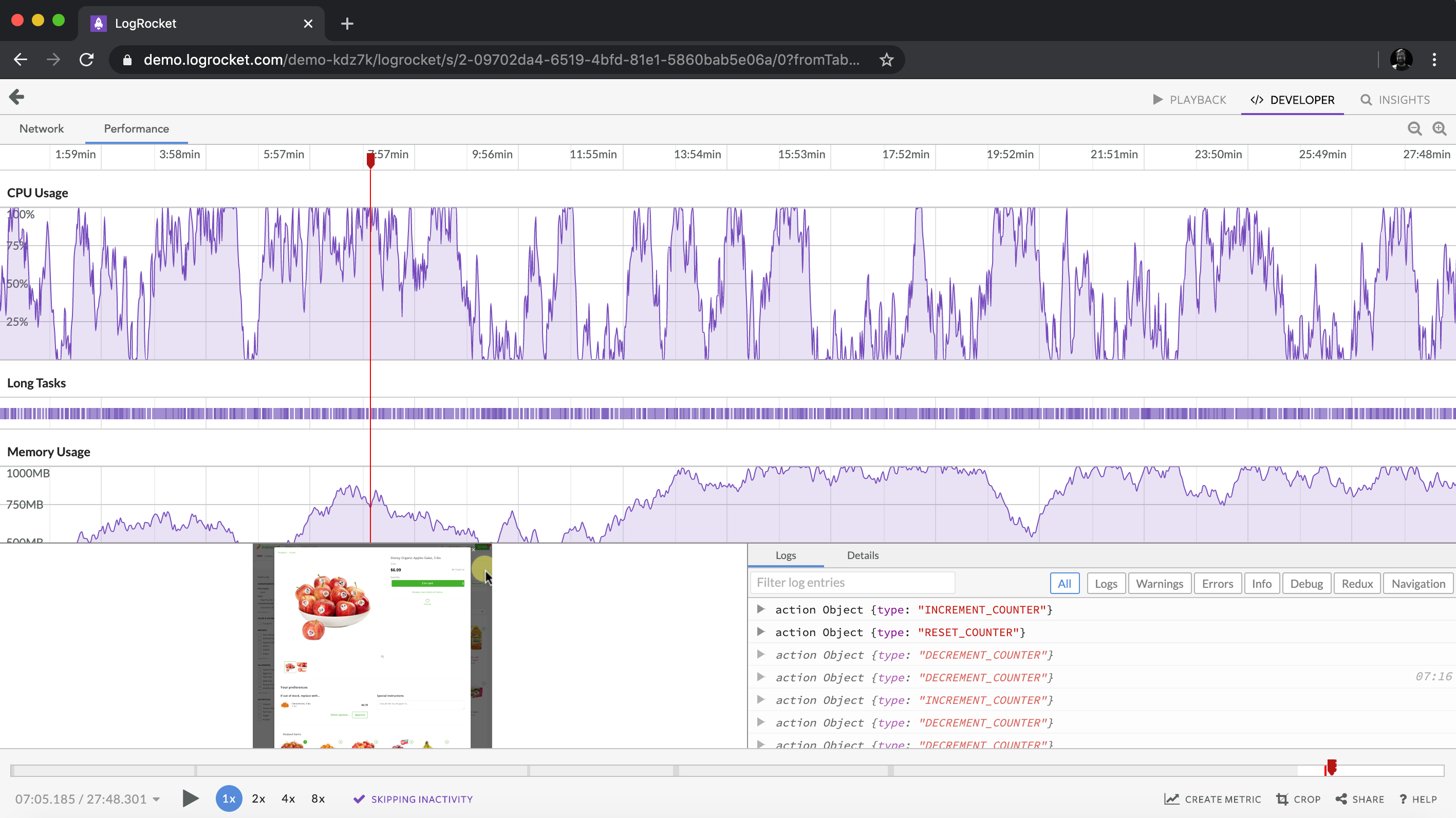Click the search icon in toolbar
This screenshot has width=1456, height=818.
coord(1366,99)
